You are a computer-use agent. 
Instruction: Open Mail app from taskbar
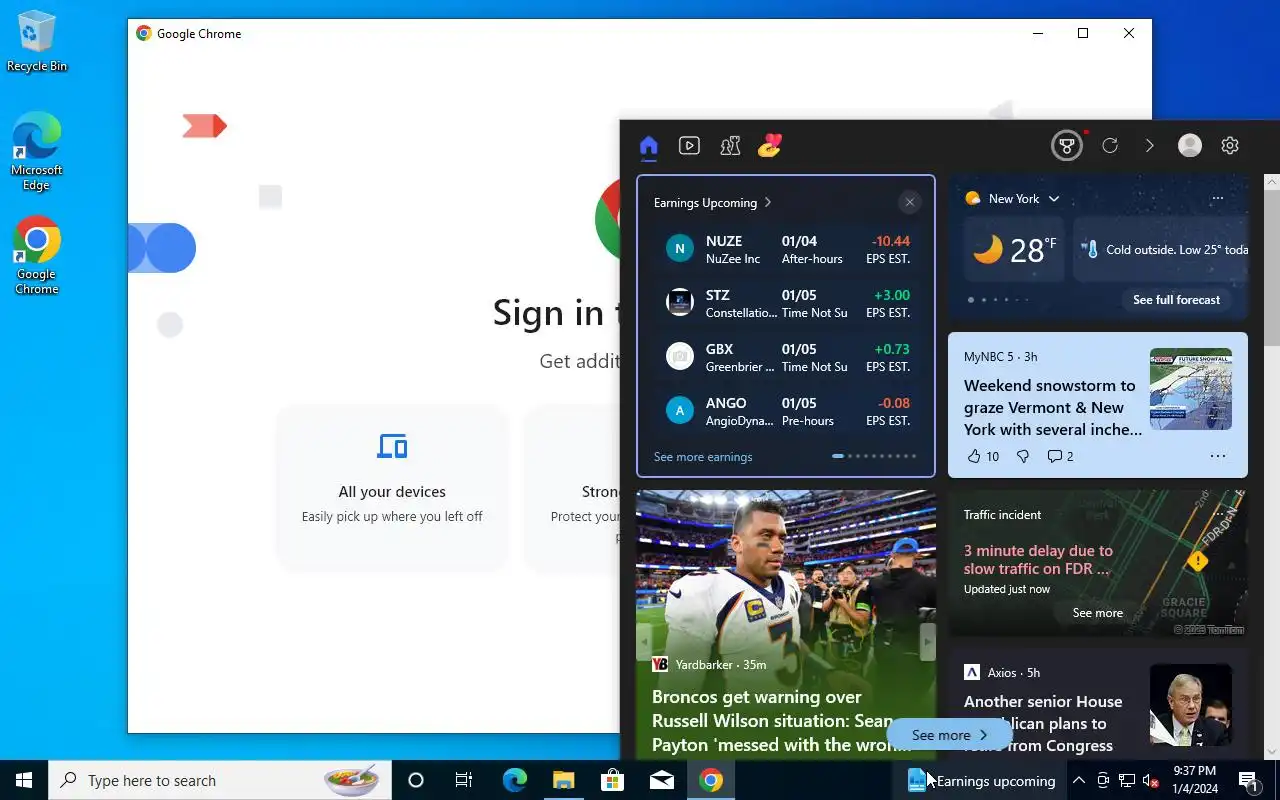pyautogui.click(x=661, y=780)
